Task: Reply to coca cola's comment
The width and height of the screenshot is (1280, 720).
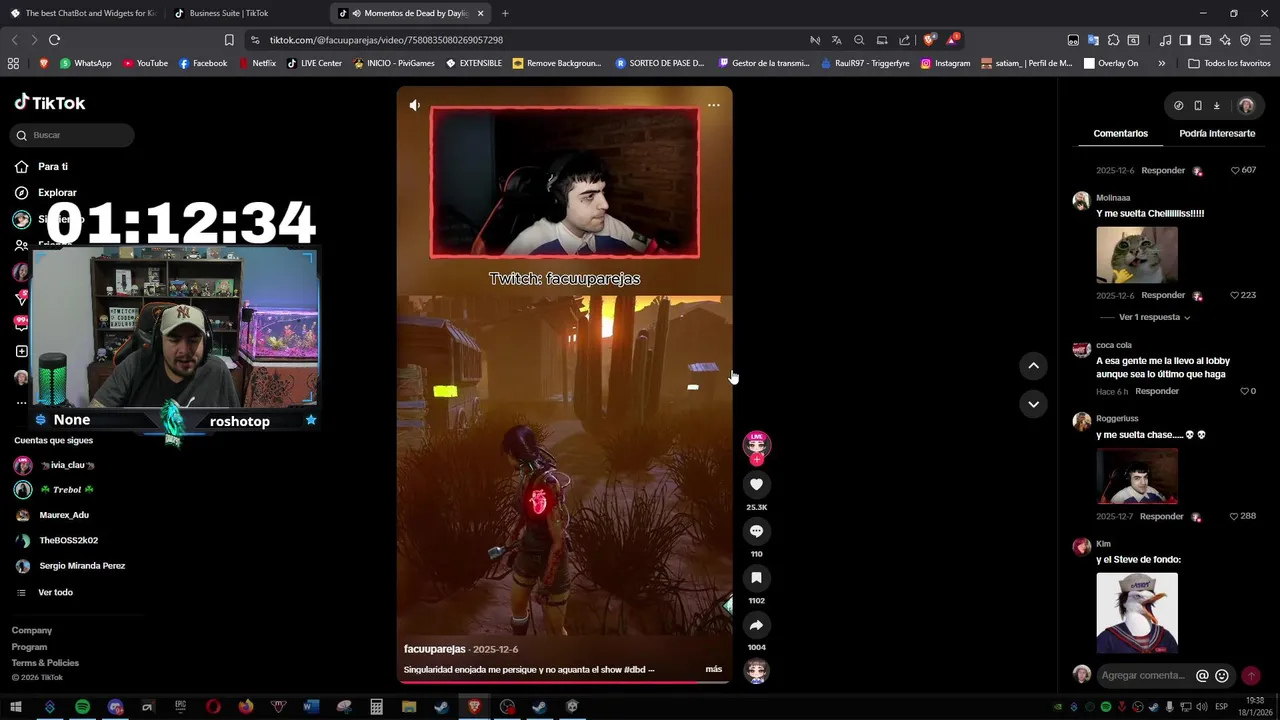Action: [x=1157, y=391]
